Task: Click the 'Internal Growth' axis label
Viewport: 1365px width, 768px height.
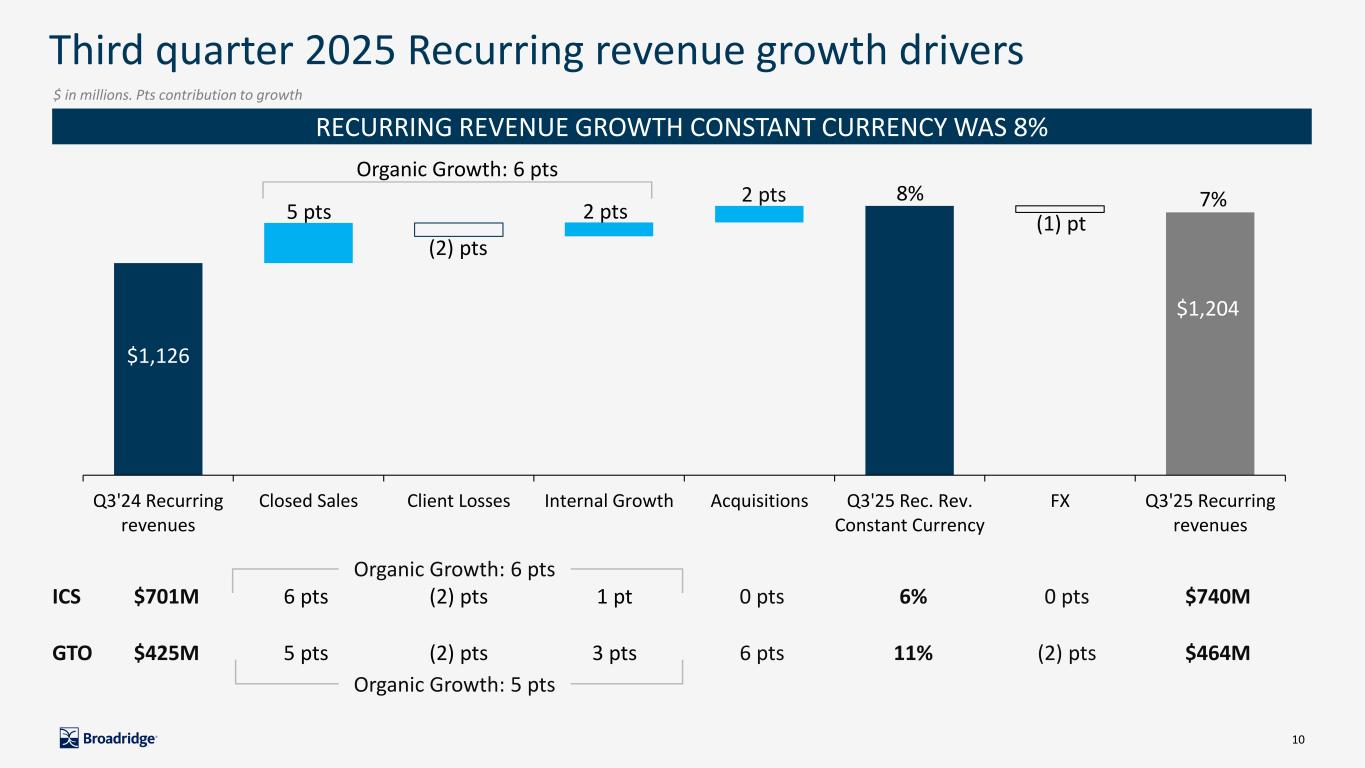Action: tap(609, 501)
